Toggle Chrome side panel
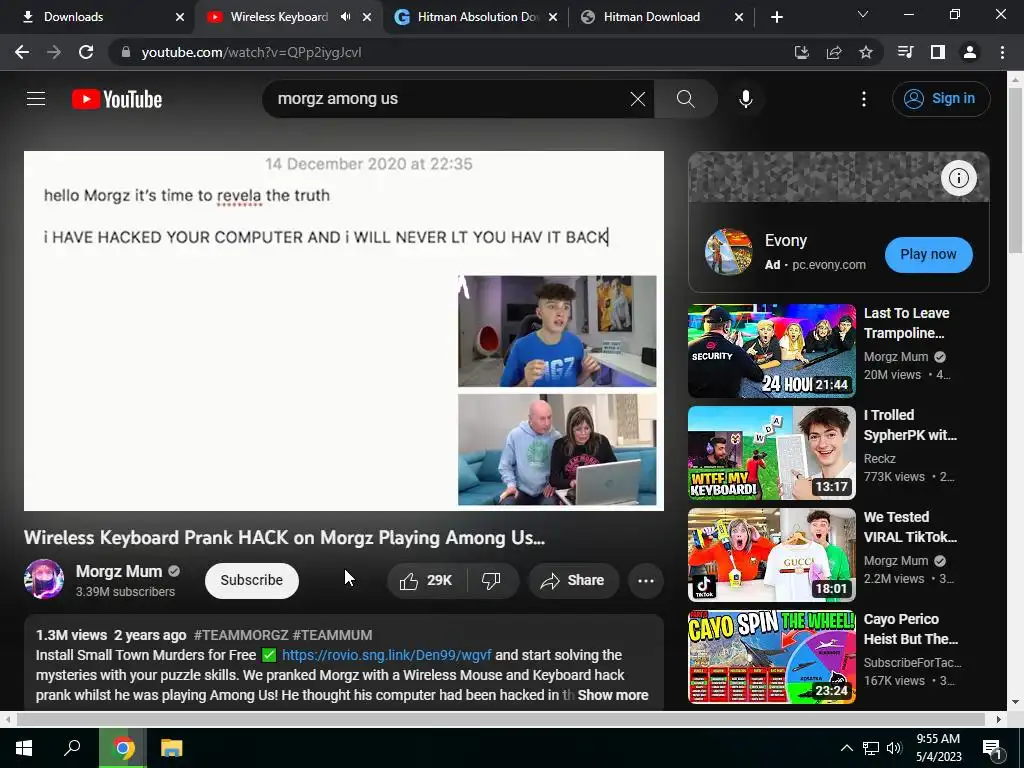1024x768 pixels. click(x=937, y=52)
